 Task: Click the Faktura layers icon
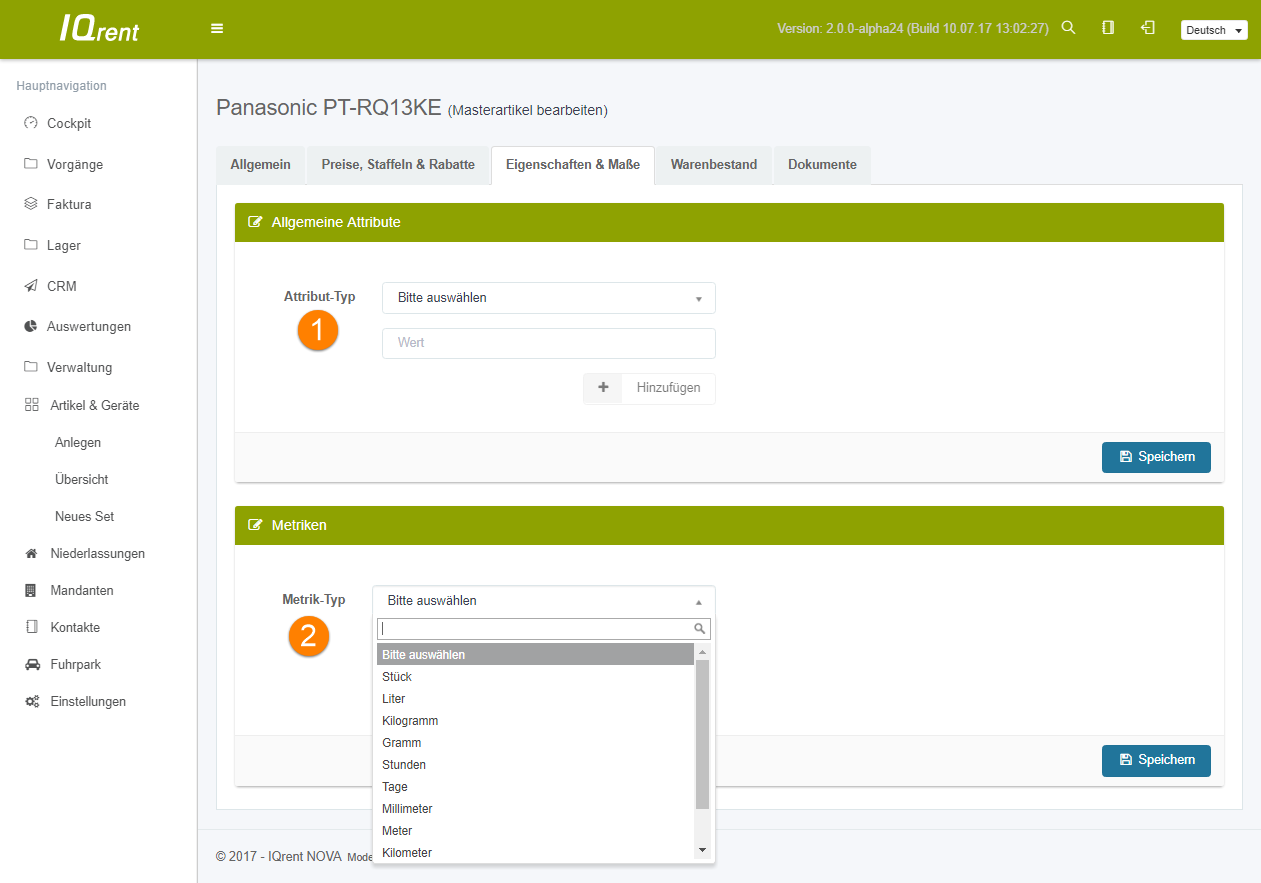point(31,204)
